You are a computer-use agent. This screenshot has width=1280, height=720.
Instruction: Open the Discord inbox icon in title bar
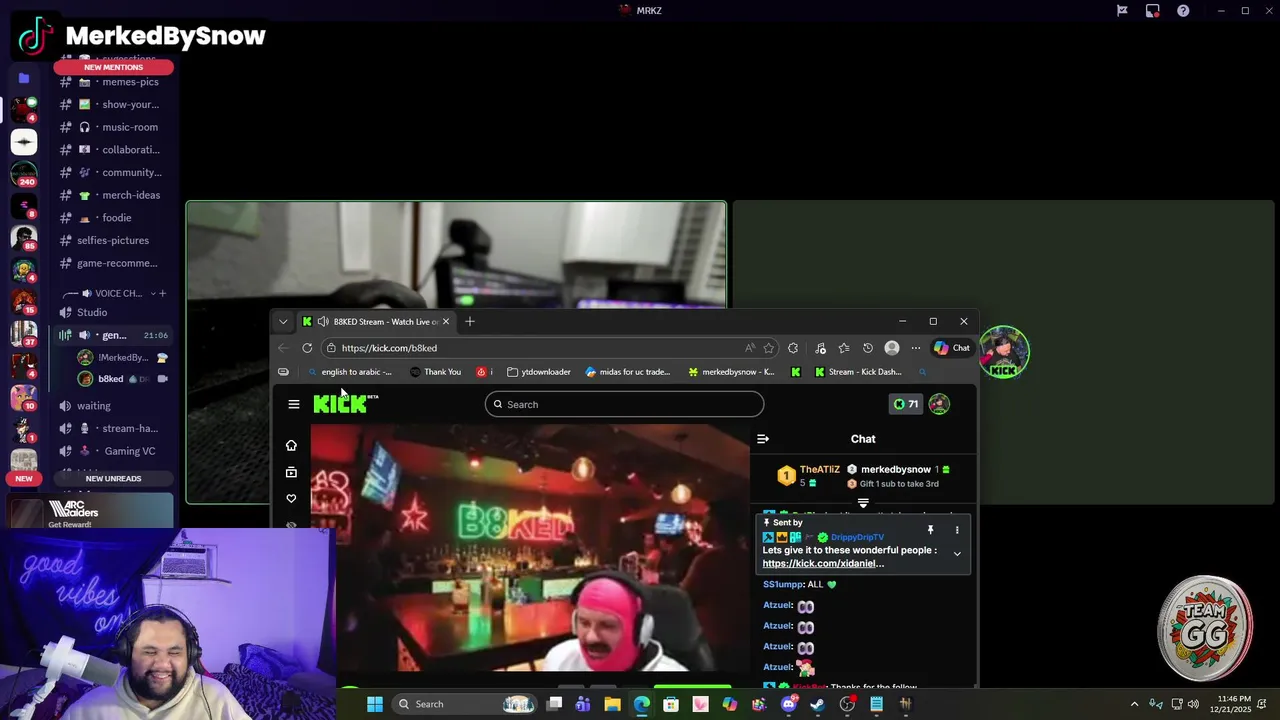click(x=1153, y=11)
